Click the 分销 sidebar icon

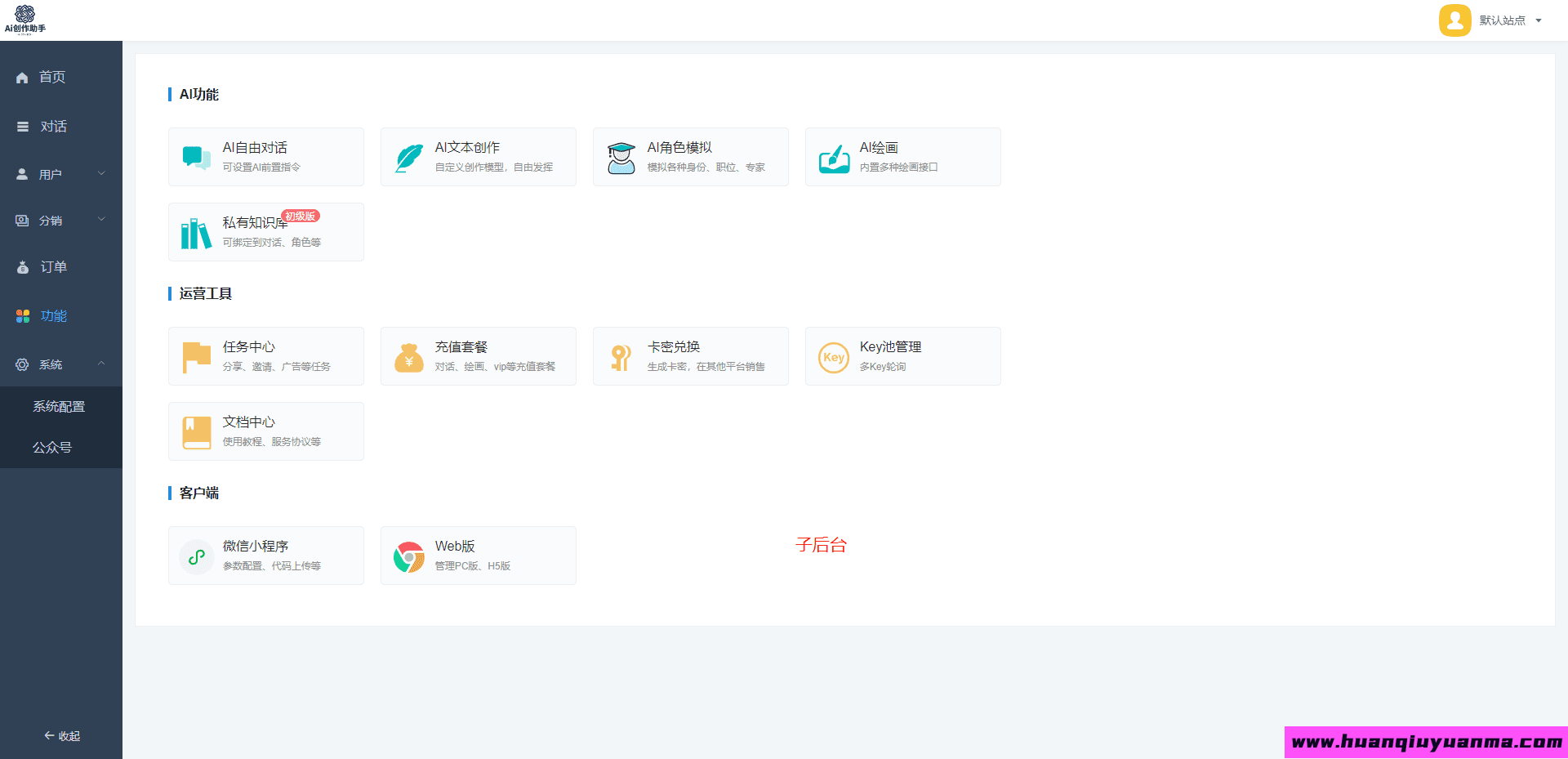pos(22,221)
